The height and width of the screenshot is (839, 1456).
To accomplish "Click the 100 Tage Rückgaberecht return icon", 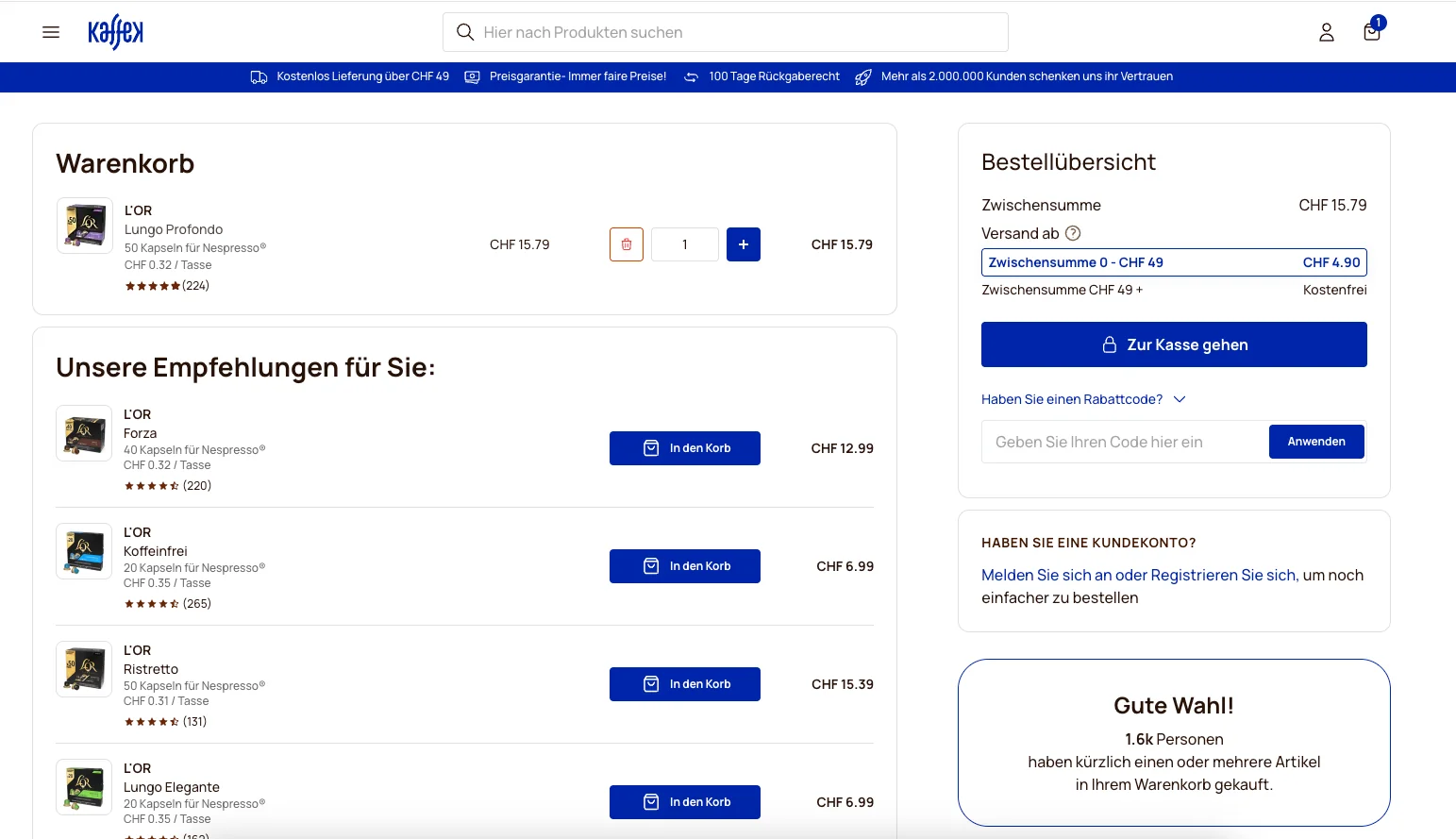I will coord(690,76).
